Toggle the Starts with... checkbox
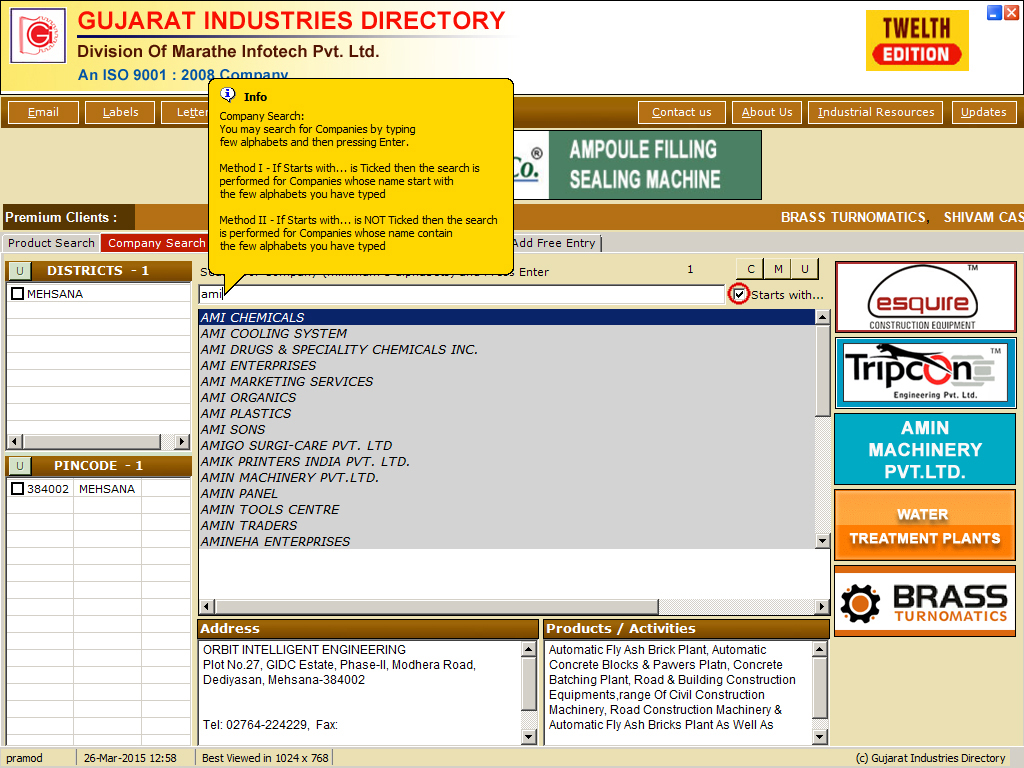This screenshot has width=1024, height=768. tap(739, 295)
